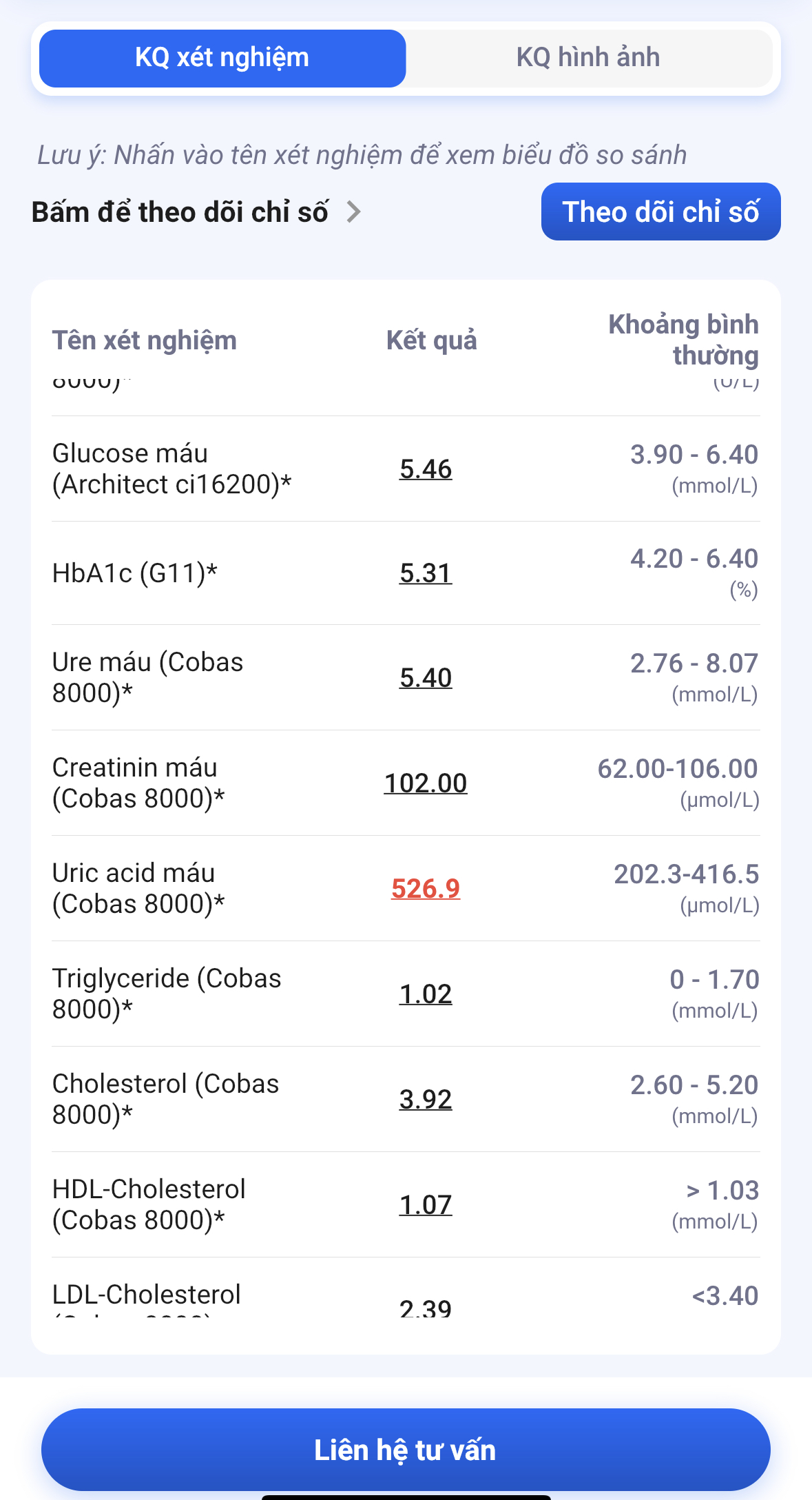Click the 102.00 creatinin result value
812x1500 pixels.
[x=426, y=783]
